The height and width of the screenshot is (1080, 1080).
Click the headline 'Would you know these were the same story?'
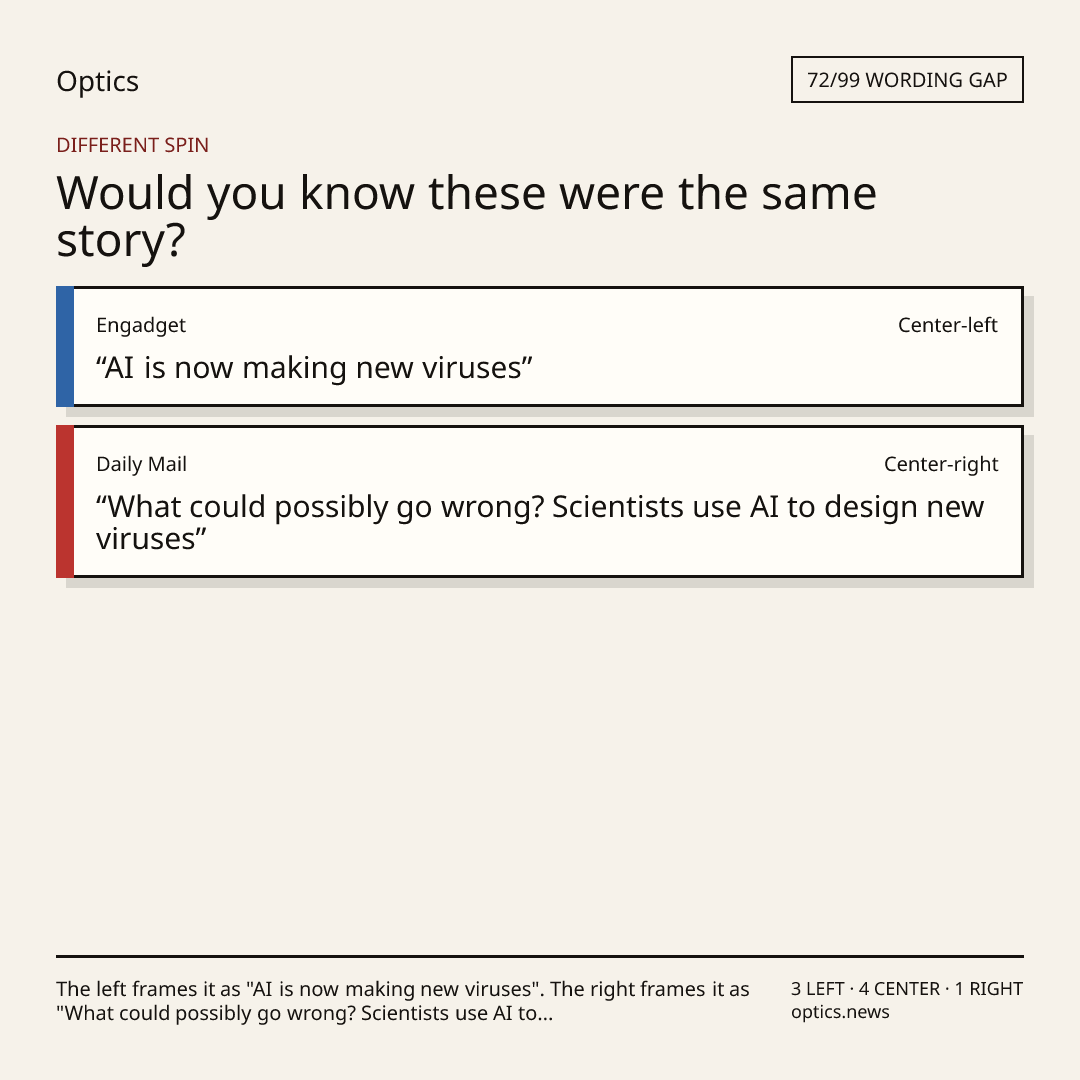(466, 216)
